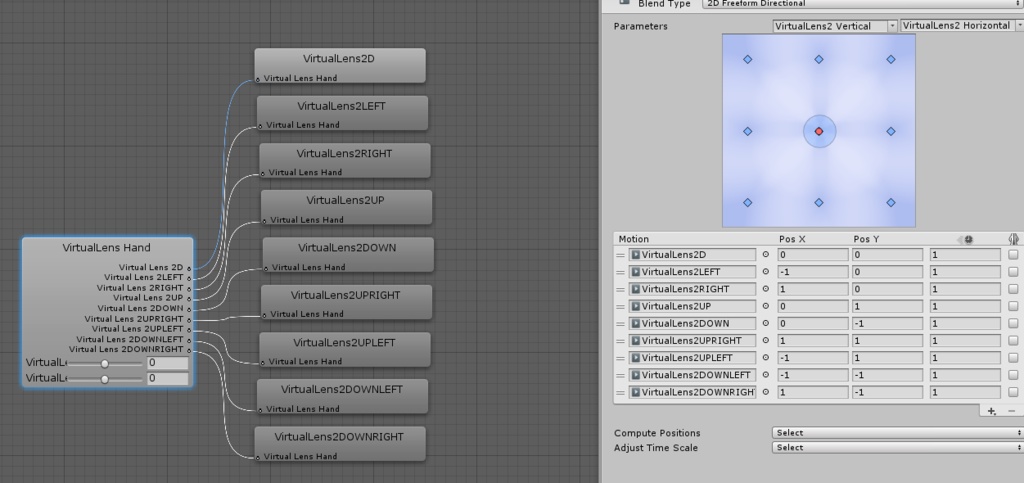Grab the drag handle of VirtualLens2LEFT row
Image resolution: width=1024 pixels, height=483 pixels.
pyautogui.click(x=620, y=272)
